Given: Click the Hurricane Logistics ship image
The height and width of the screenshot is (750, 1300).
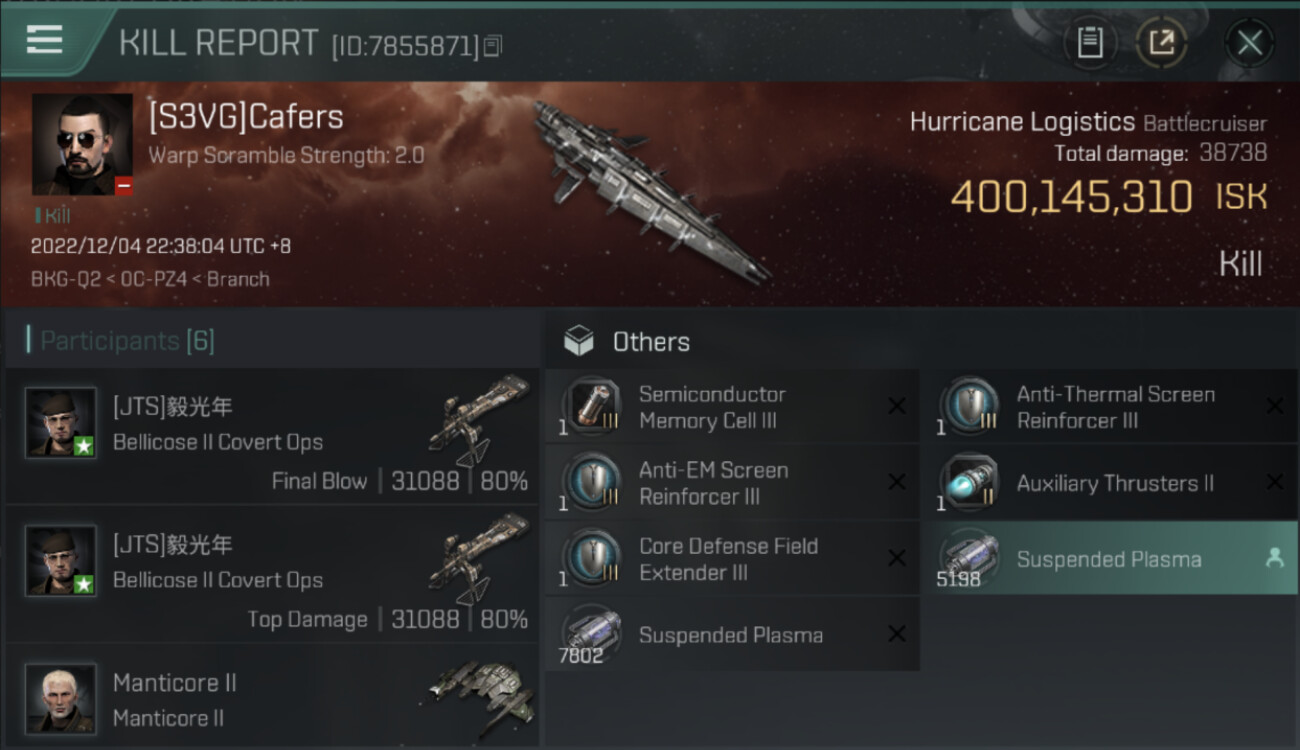Looking at the screenshot, I should point(651,191).
